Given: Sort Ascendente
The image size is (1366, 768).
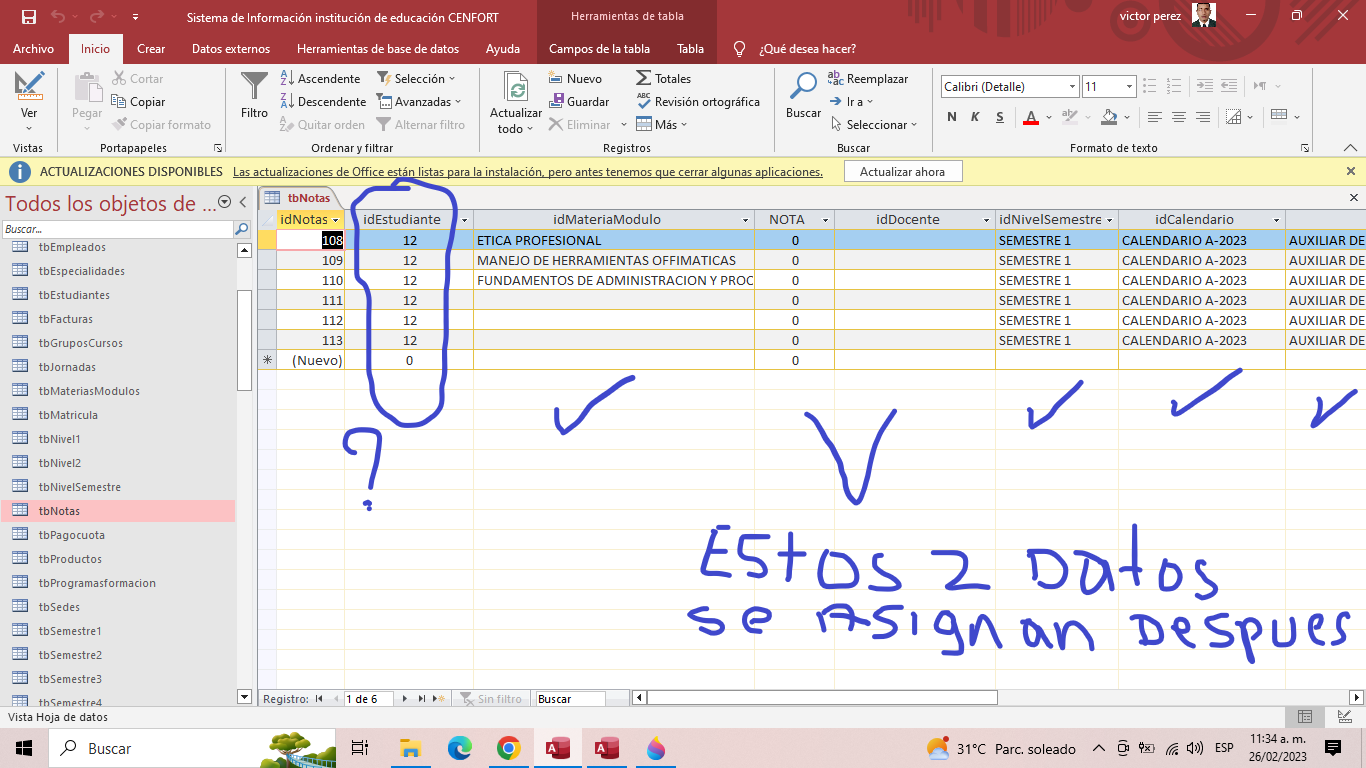Looking at the screenshot, I should click(319, 78).
